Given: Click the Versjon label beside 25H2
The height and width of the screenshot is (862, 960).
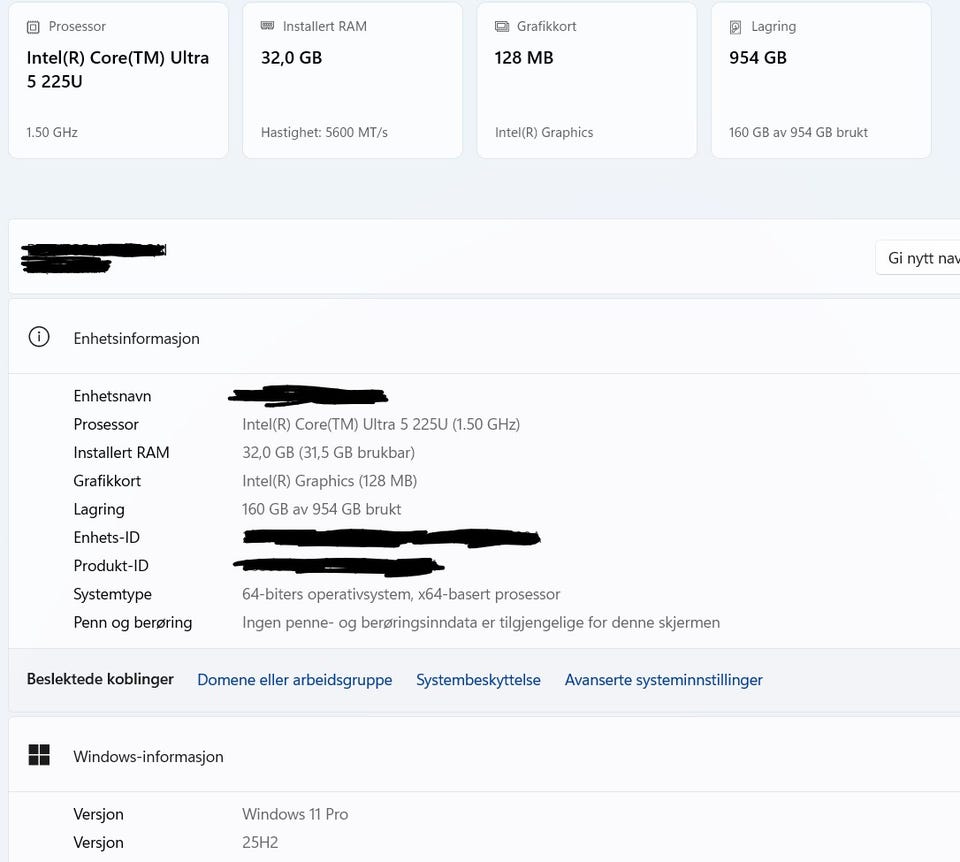Looking at the screenshot, I should coord(99,842).
